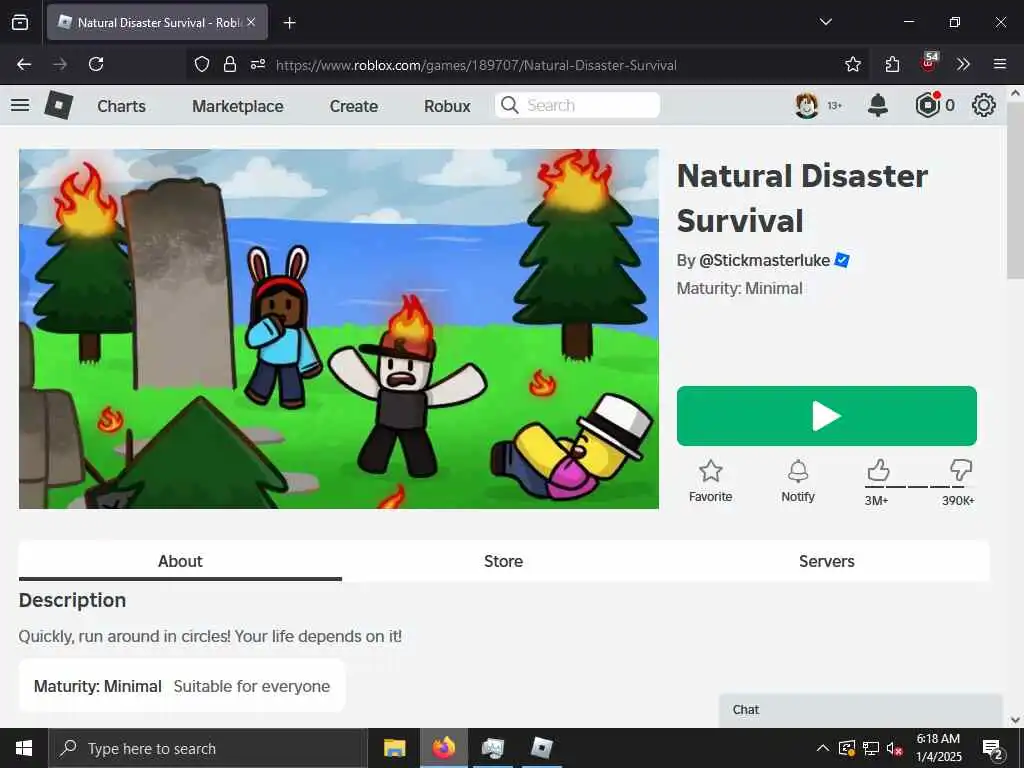Show hidden system tray icons

(823, 748)
